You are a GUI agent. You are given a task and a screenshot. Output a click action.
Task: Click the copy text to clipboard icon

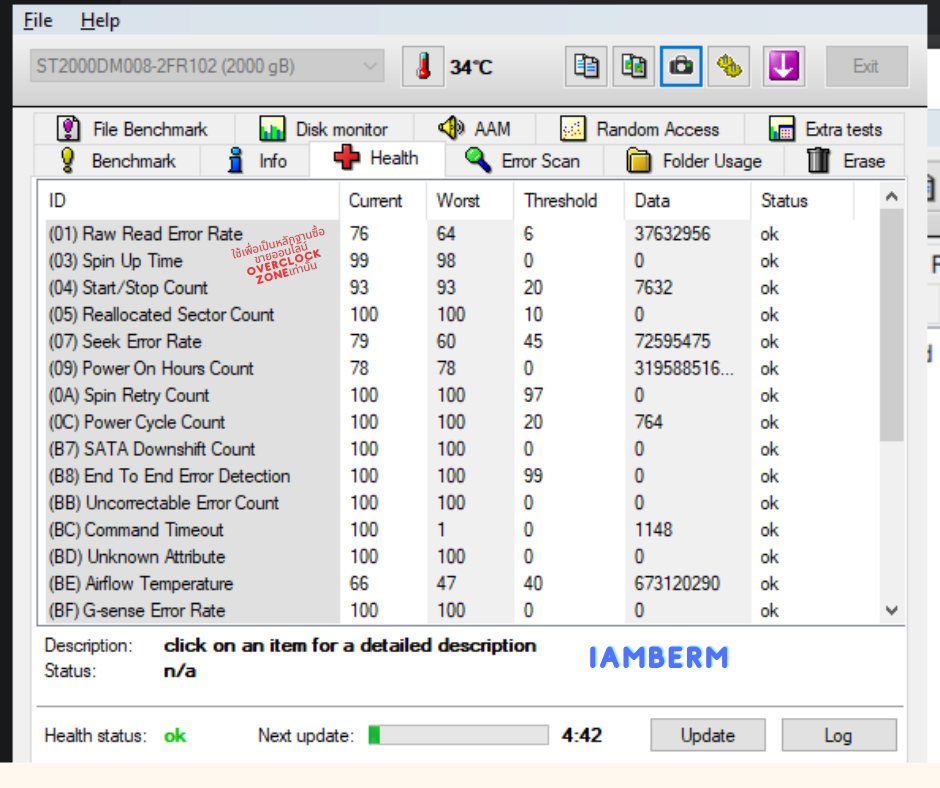[586, 67]
